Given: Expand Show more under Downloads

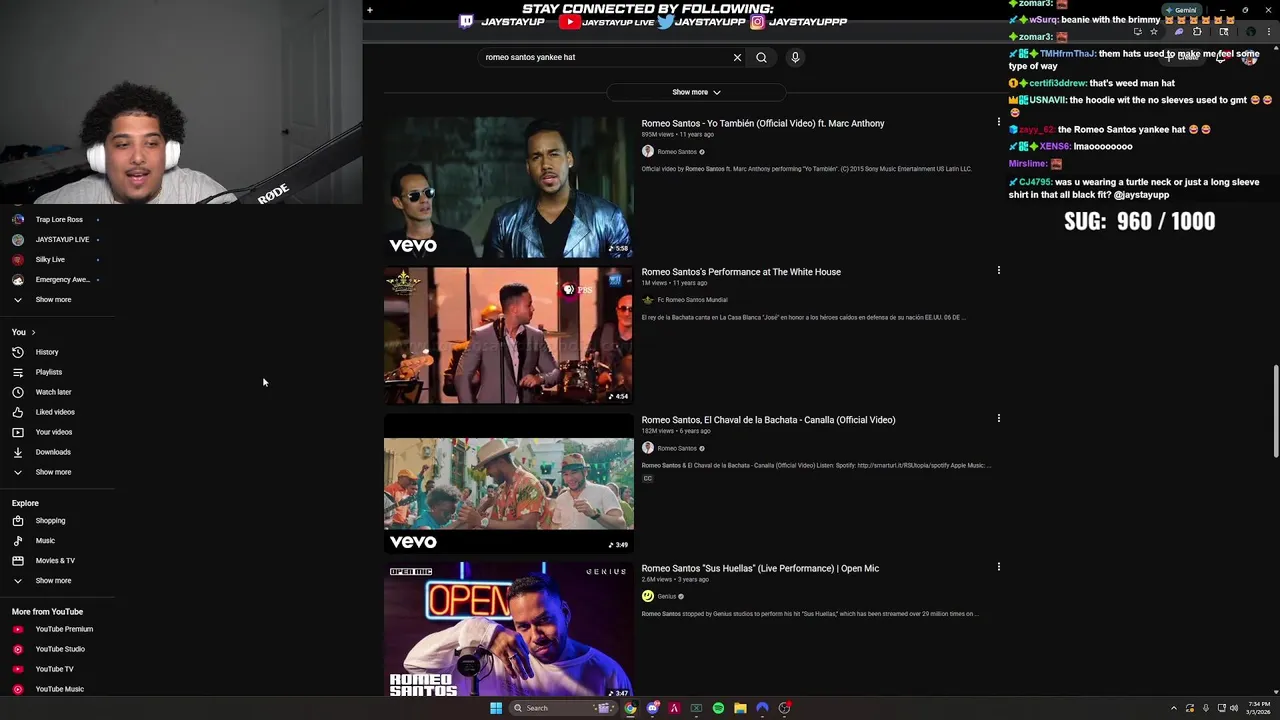Looking at the screenshot, I should [x=53, y=472].
